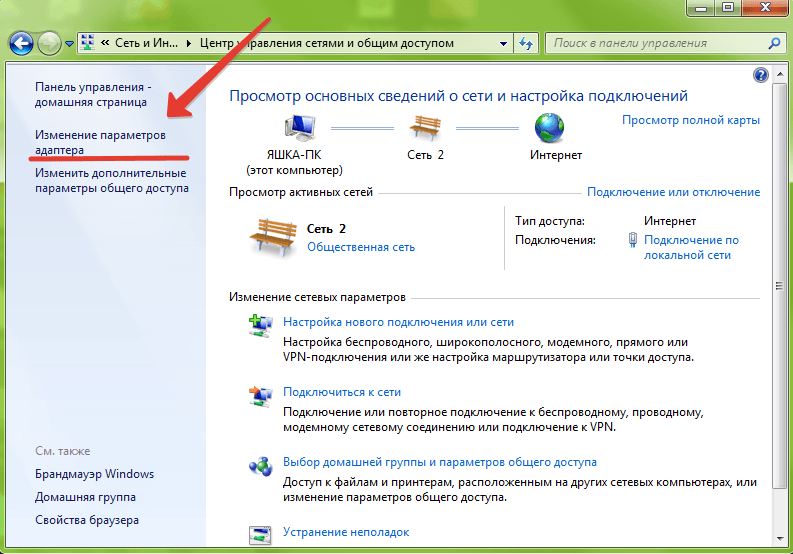Click large bench icon in active networks
The width and height of the screenshot is (793, 554).
pyautogui.click(x=273, y=237)
